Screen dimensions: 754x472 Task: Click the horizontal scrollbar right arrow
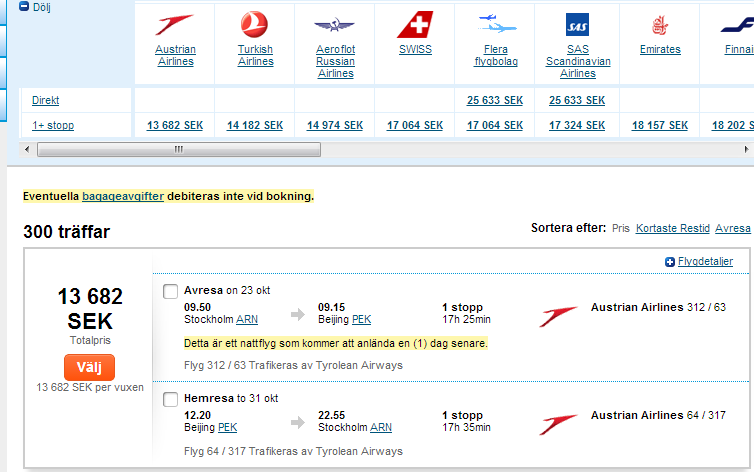[x=747, y=149]
